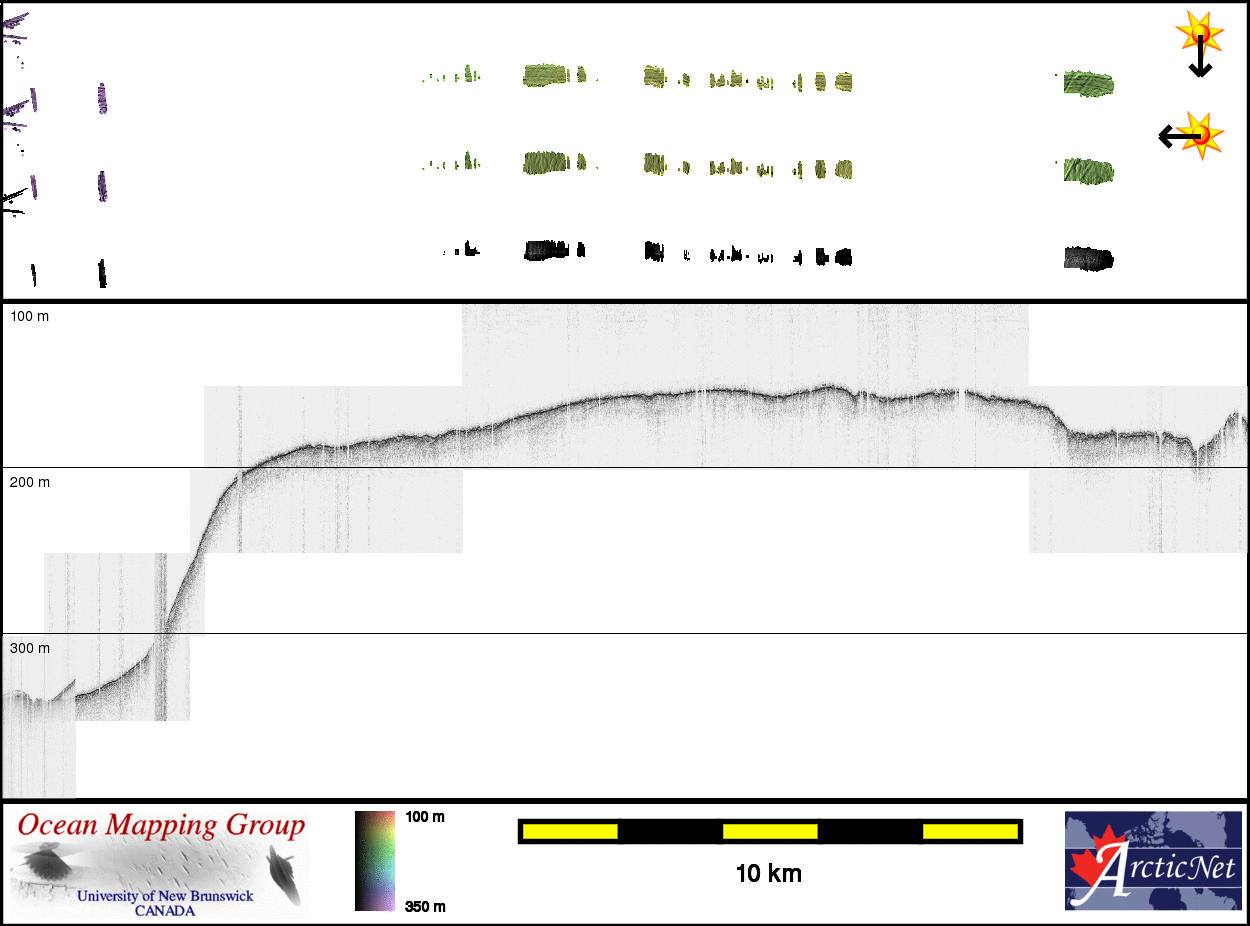This screenshot has width=1250, height=926.
Task: Select the University of New Brunswick text
Action: pyautogui.click(x=165, y=896)
